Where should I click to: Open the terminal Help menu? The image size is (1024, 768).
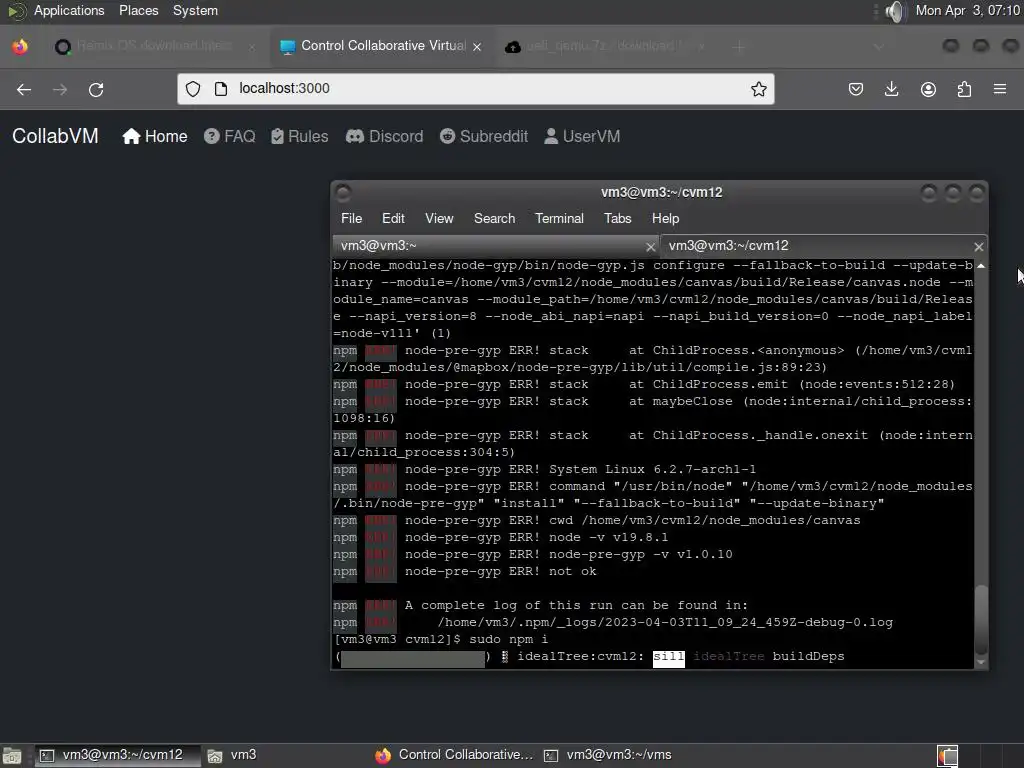tap(665, 218)
